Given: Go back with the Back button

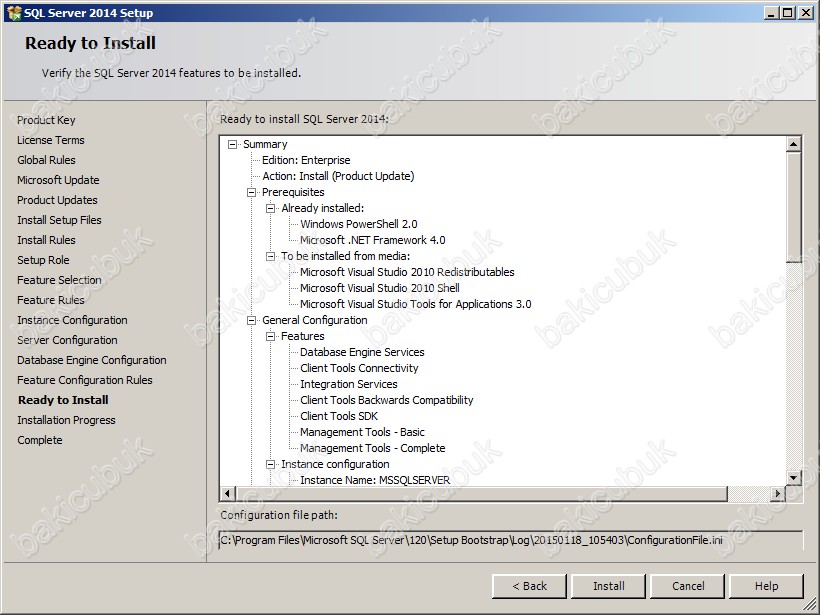Looking at the screenshot, I should [529, 586].
